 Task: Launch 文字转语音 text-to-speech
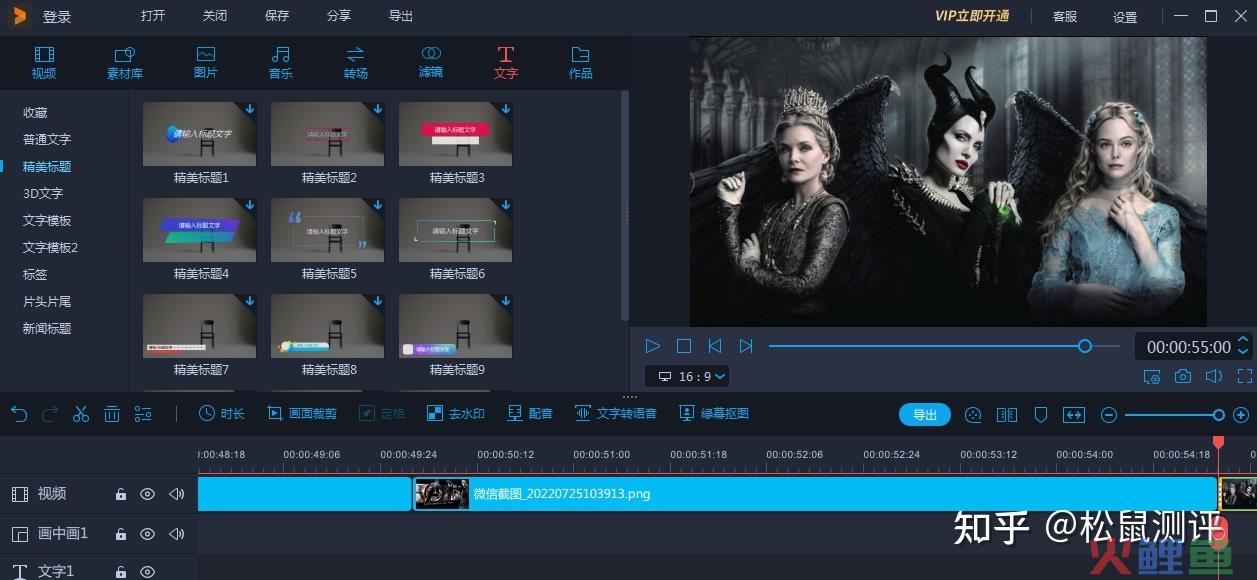pos(616,413)
